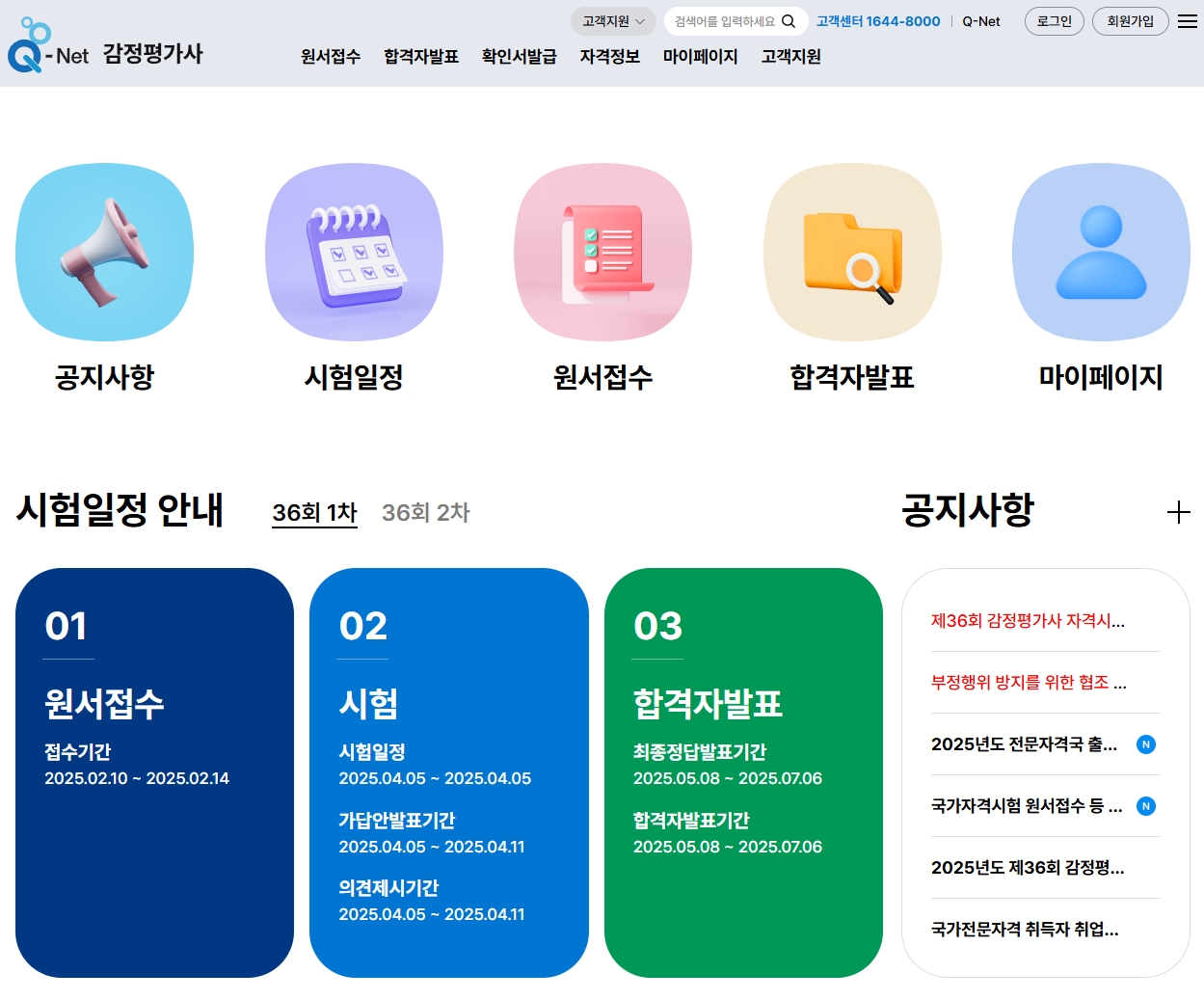Open the hamburger menu at top right
The height and width of the screenshot is (1000, 1204).
click(x=1187, y=20)
